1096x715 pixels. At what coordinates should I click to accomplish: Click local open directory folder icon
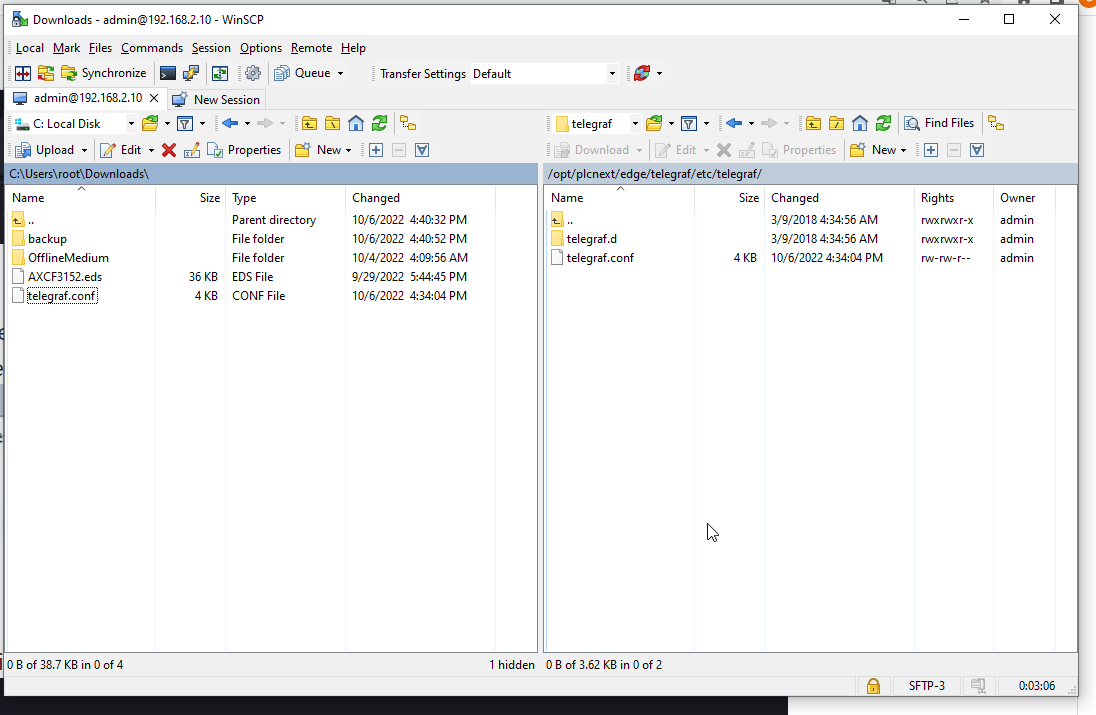tap(150, 124)
